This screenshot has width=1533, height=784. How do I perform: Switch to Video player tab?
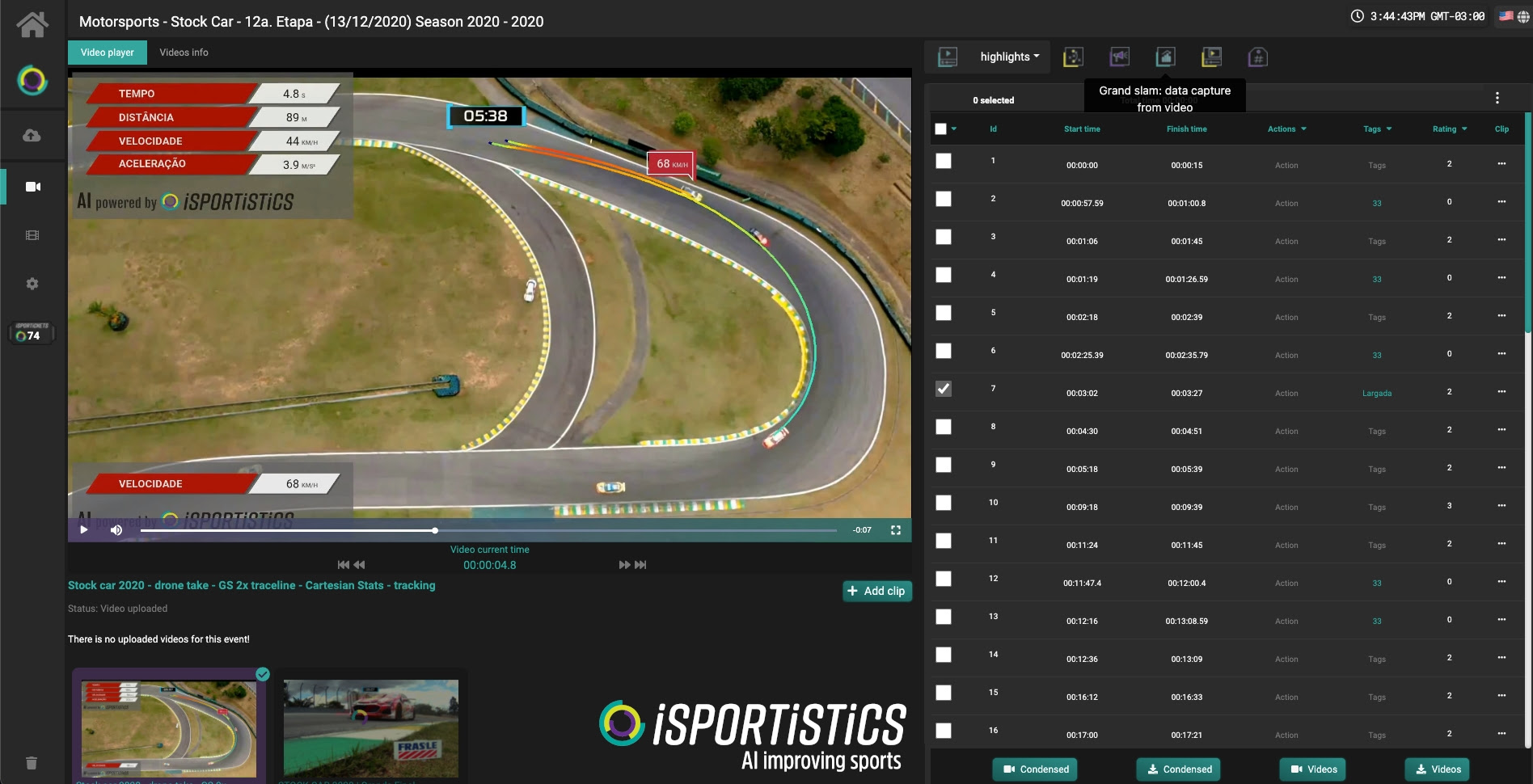[x=108, y=53]
